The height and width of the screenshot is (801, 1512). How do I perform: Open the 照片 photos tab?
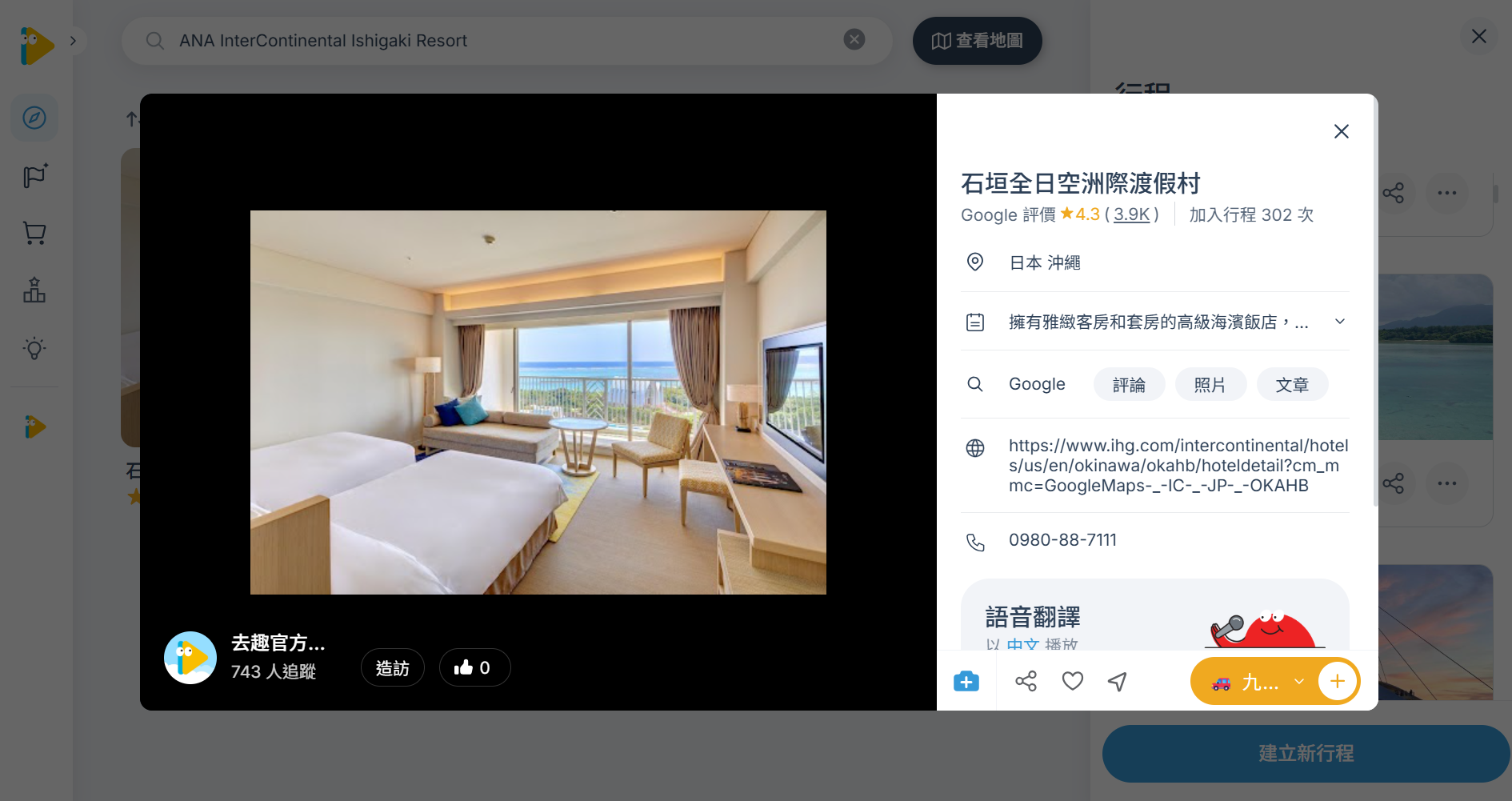click(1210, 385)
